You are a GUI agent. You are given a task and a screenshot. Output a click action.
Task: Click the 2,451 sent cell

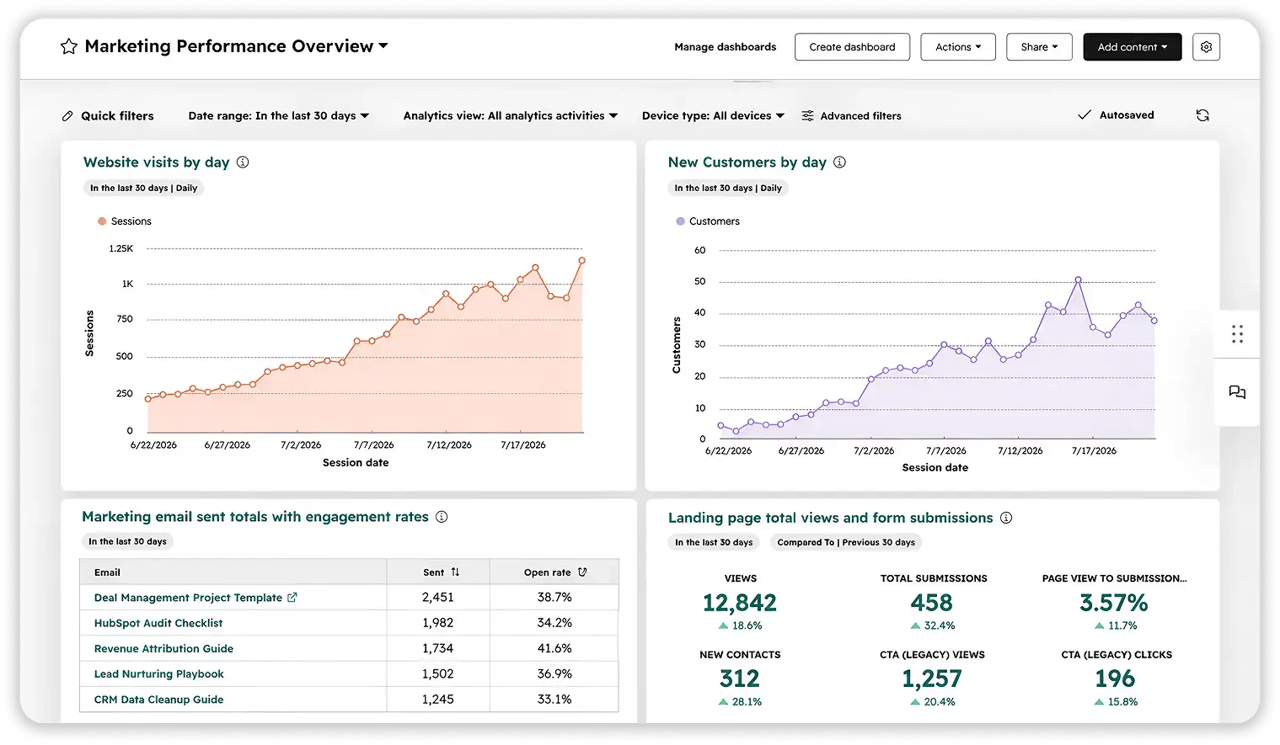438,597
